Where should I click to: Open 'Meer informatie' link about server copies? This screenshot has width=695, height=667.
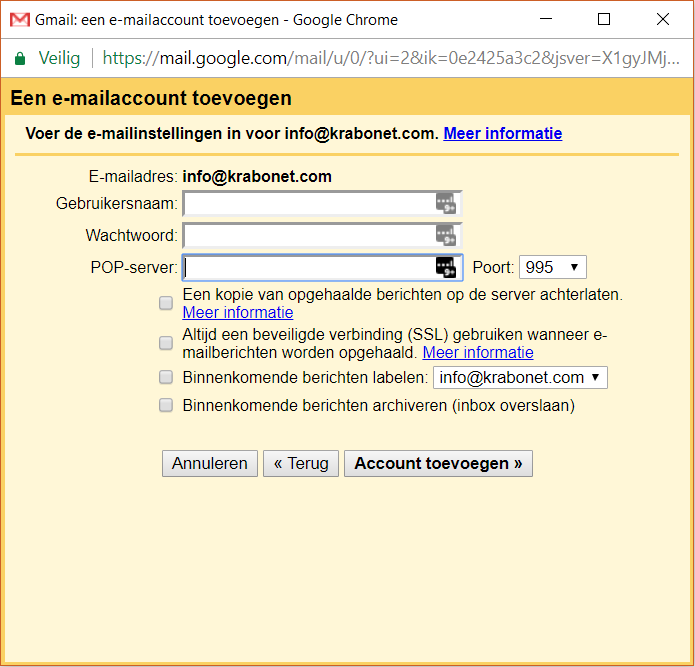tap(238, 313)
